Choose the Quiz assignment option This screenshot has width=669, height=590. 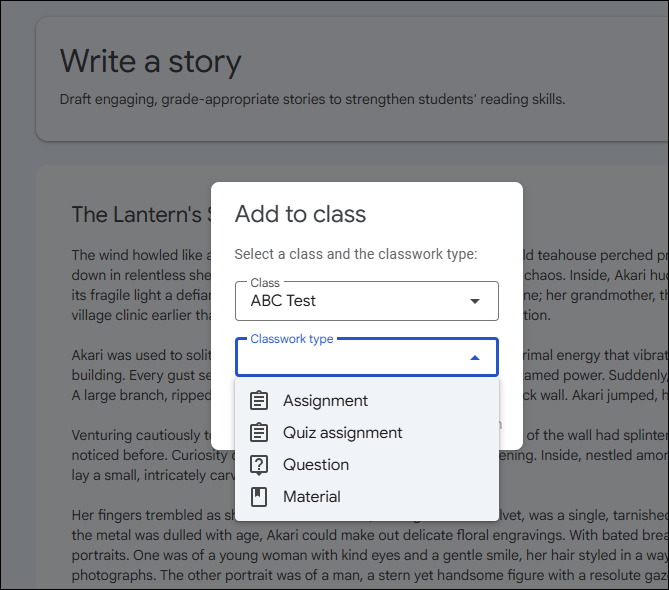click(367, 433)
